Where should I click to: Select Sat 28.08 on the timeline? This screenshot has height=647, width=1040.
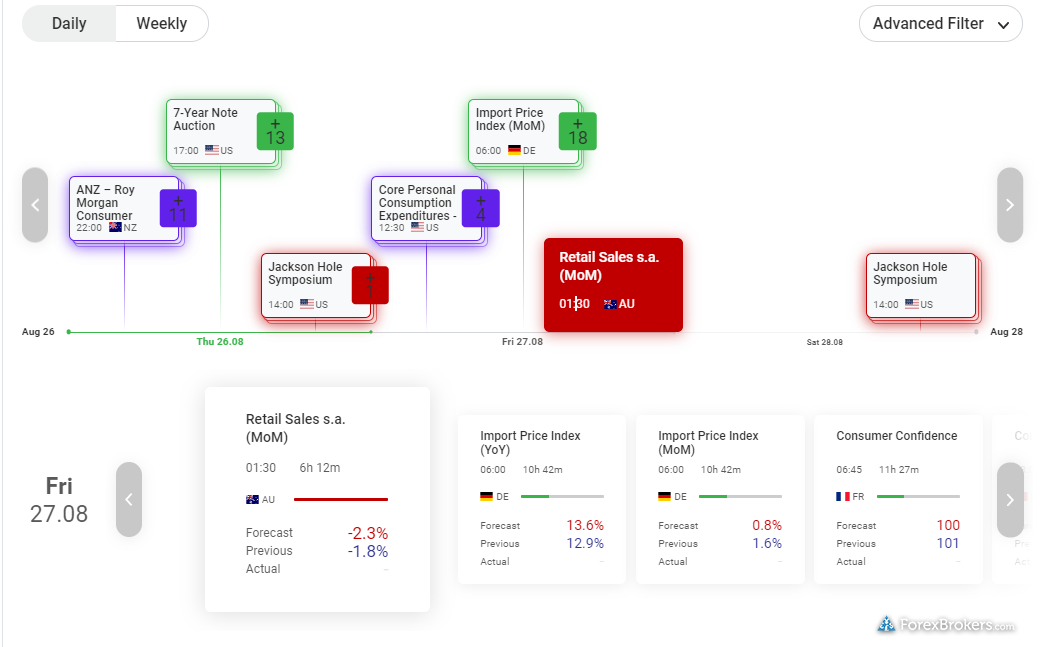click(824, 342)
